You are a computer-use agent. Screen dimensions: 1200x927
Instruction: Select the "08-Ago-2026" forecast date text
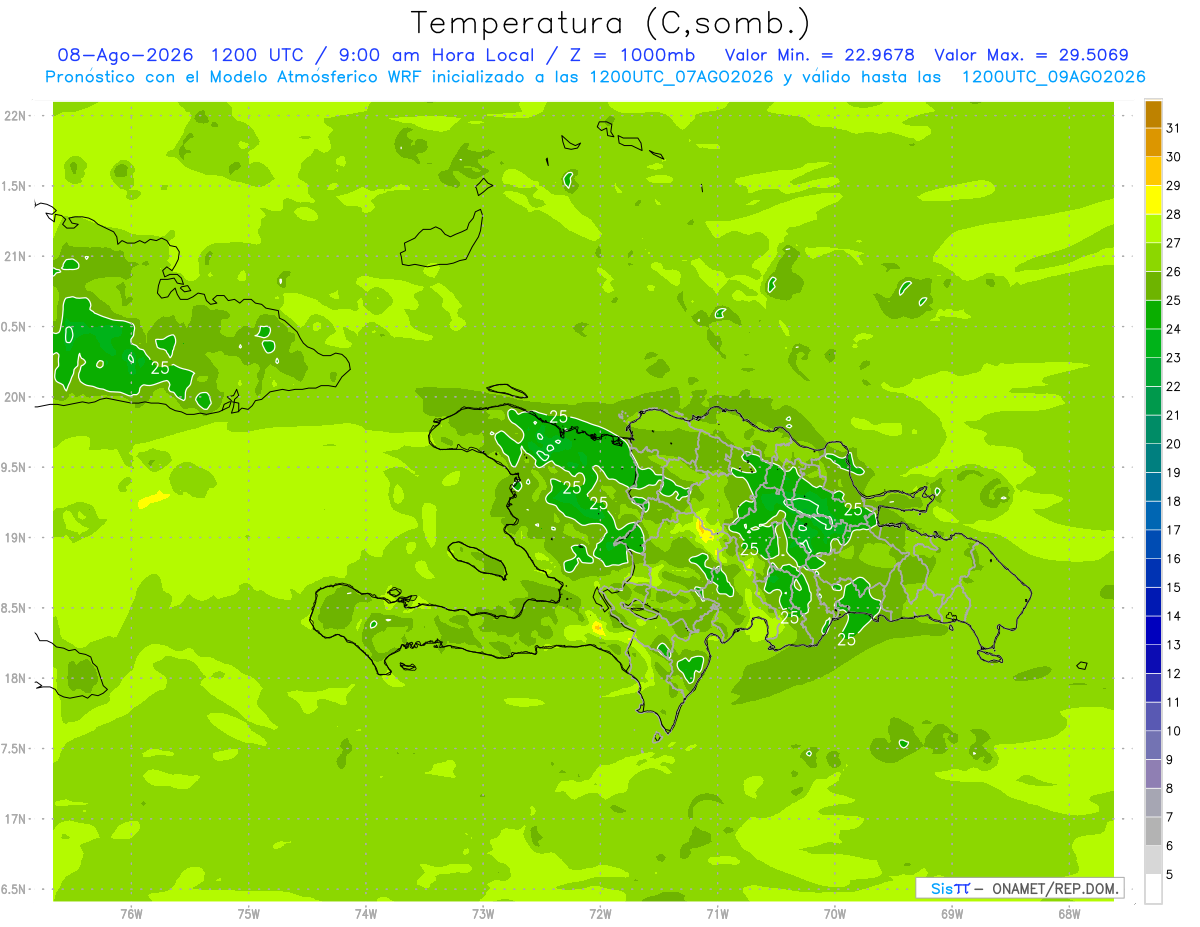pyautogui.click(x=127, y=55)
